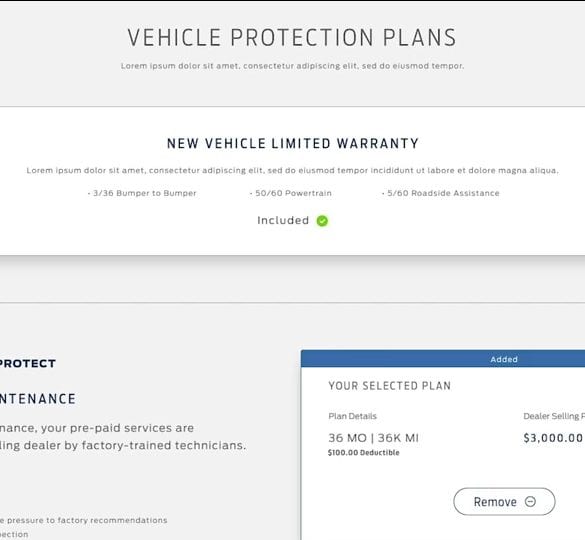585x540 pixels.
Task: Click the PROTECT section heading
Action: pyautogui.click(x=28, y=363)
